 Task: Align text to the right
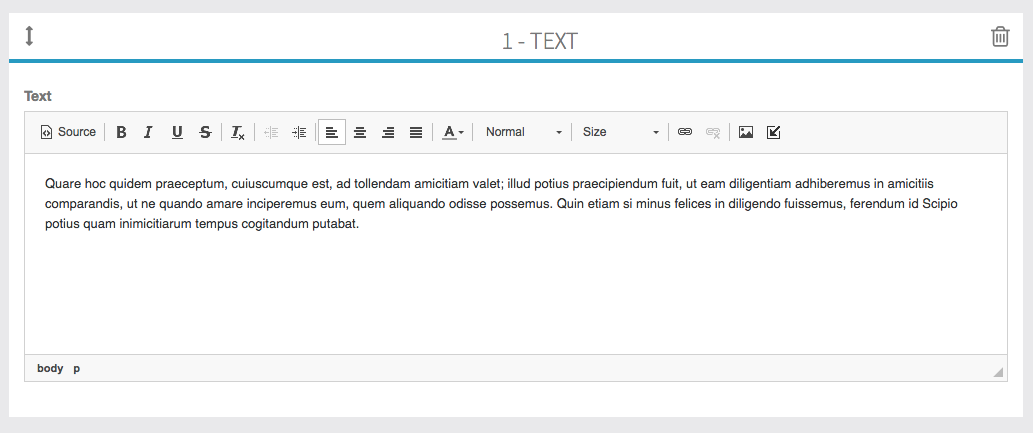coord(388,132)
